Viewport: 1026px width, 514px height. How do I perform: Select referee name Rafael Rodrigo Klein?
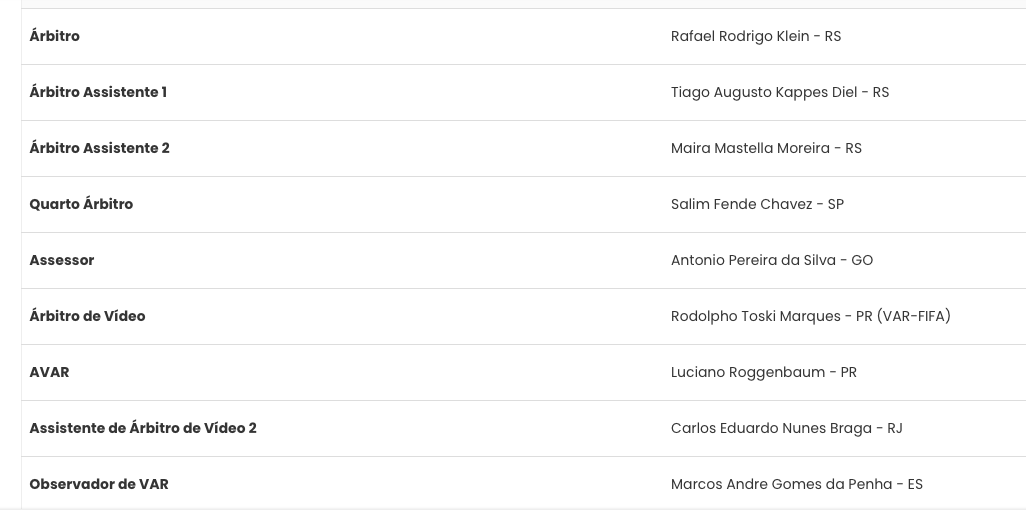(740, 36)
